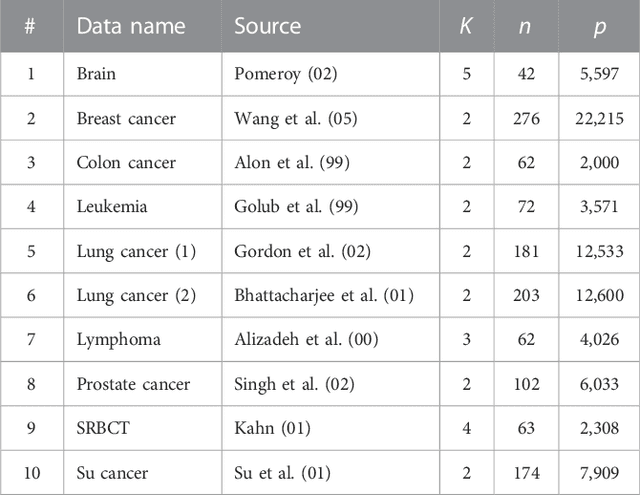Open the 'Bhattacharjee et al. (01)' citation

(x=323, y=295)
